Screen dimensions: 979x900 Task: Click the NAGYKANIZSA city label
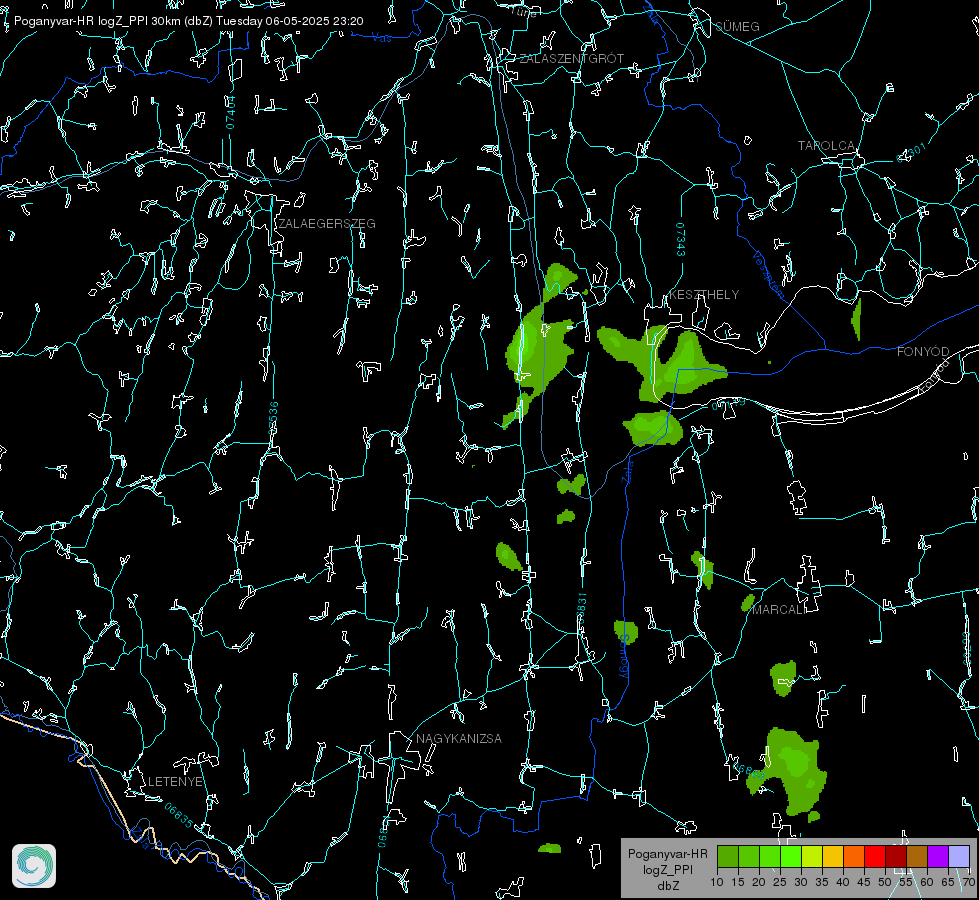[x=459, y=739]
